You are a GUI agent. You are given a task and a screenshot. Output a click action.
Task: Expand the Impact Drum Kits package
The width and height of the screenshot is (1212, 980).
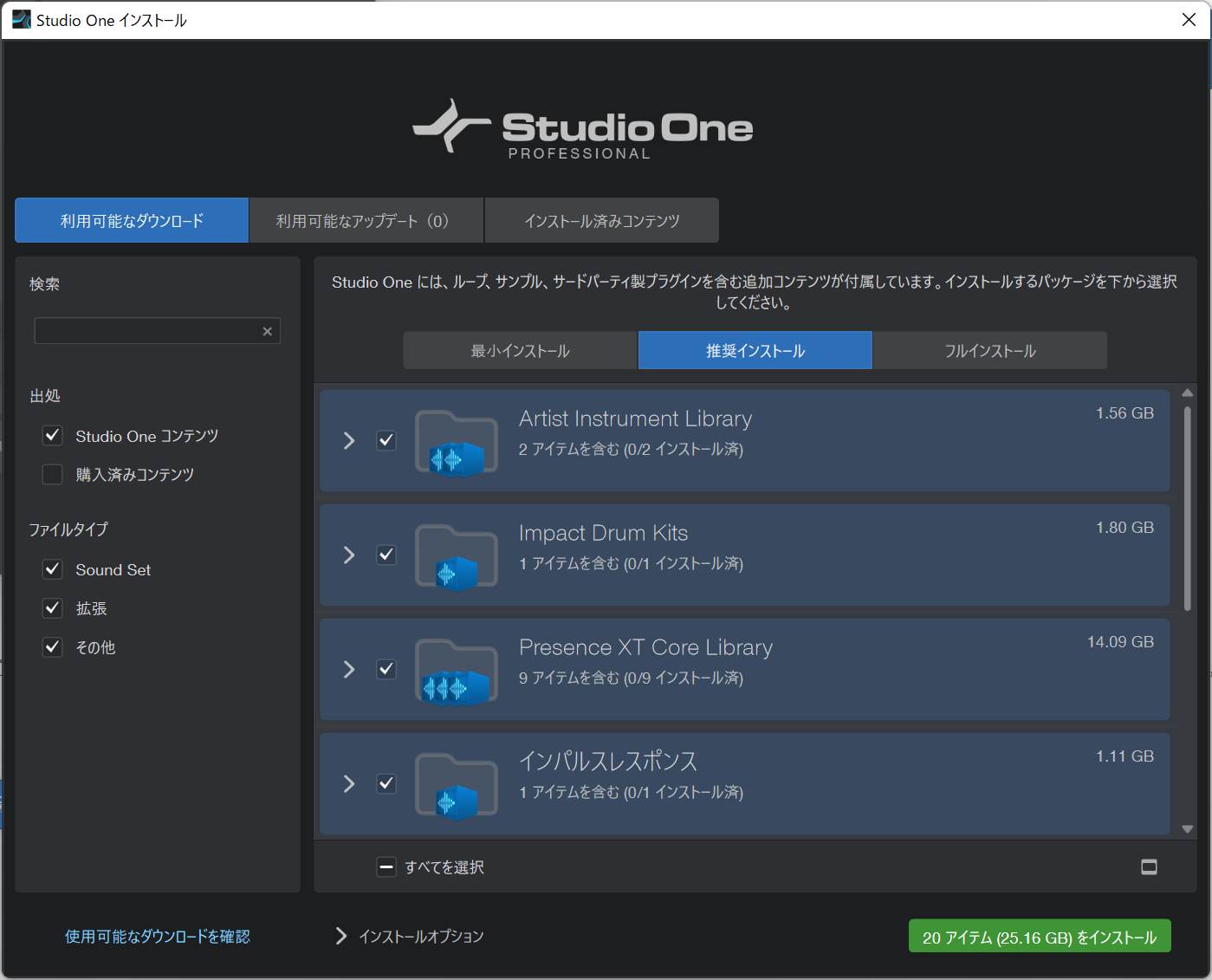(x=349, y=555)
